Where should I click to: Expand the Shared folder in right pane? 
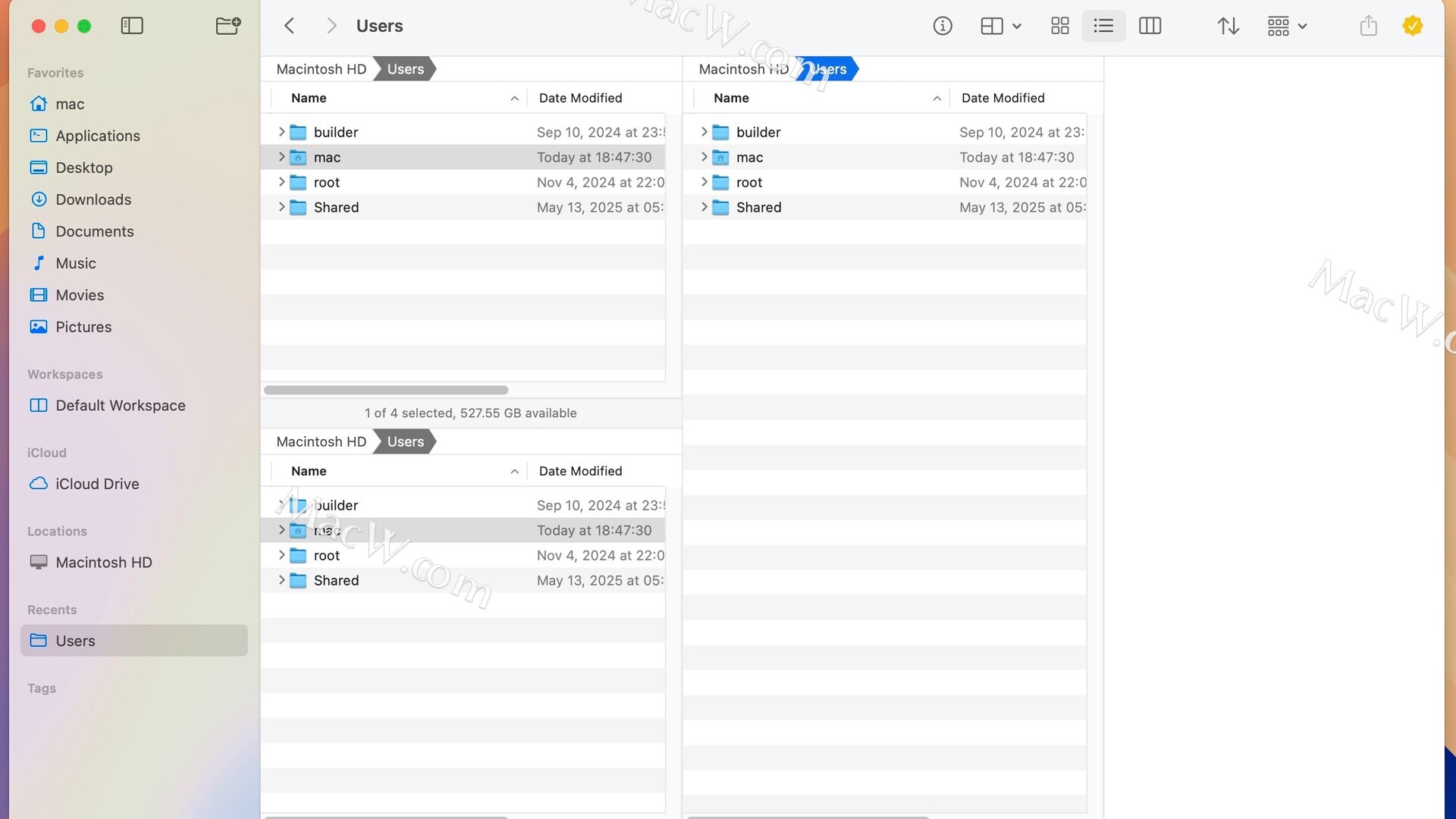coord(704,207)
